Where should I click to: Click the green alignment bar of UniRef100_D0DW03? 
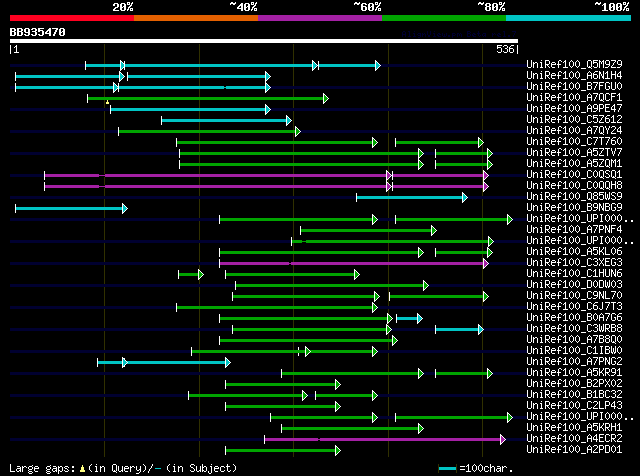pos(332,286)
